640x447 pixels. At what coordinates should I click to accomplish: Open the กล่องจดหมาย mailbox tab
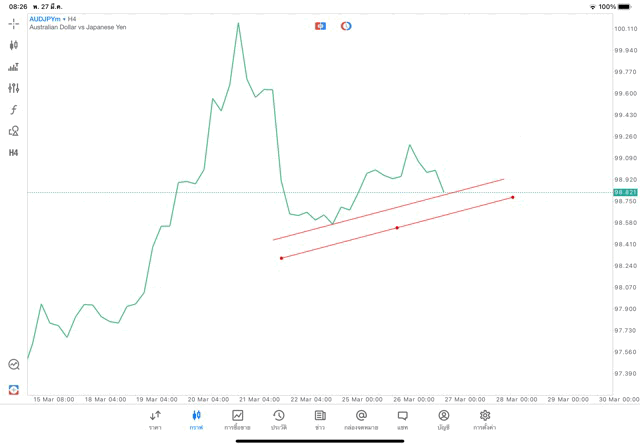click(361, 420)
